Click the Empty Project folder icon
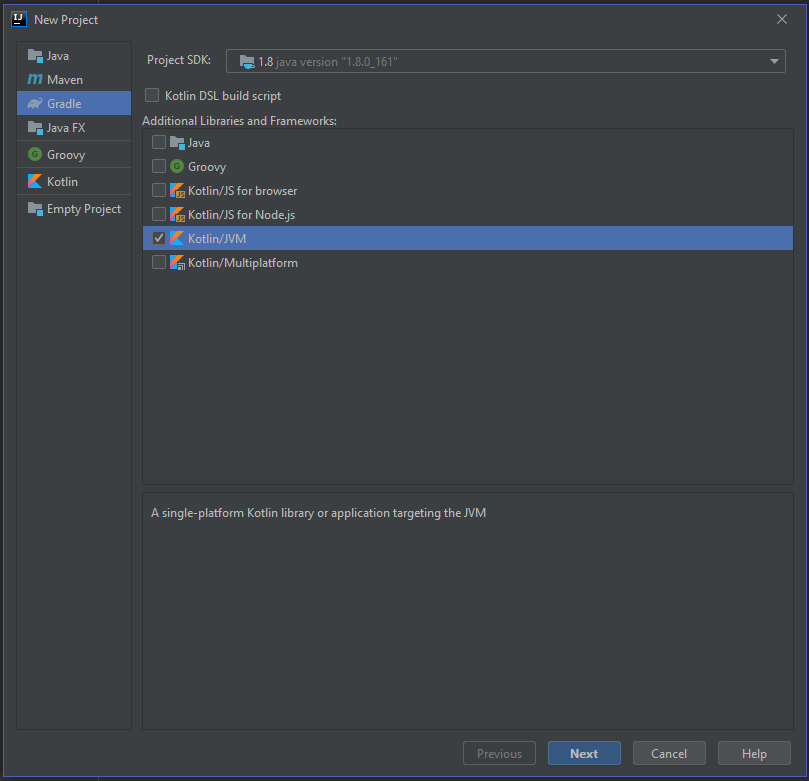This screenshot has height=781, width=809. coord(35,209)
